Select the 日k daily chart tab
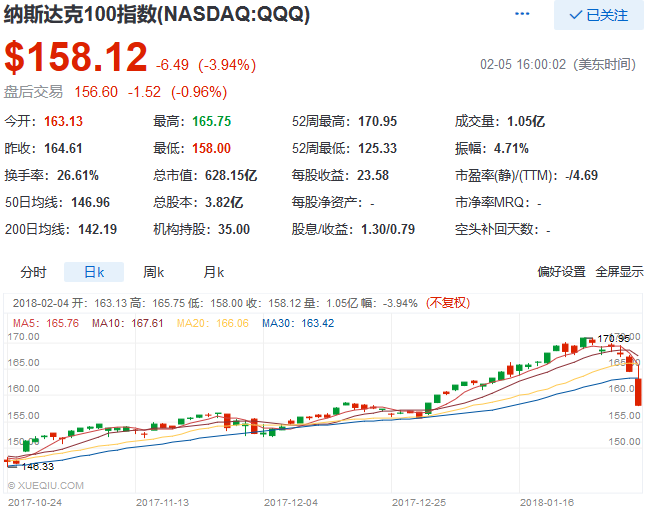This screenshot has width=645, height=512. [94, 272]
